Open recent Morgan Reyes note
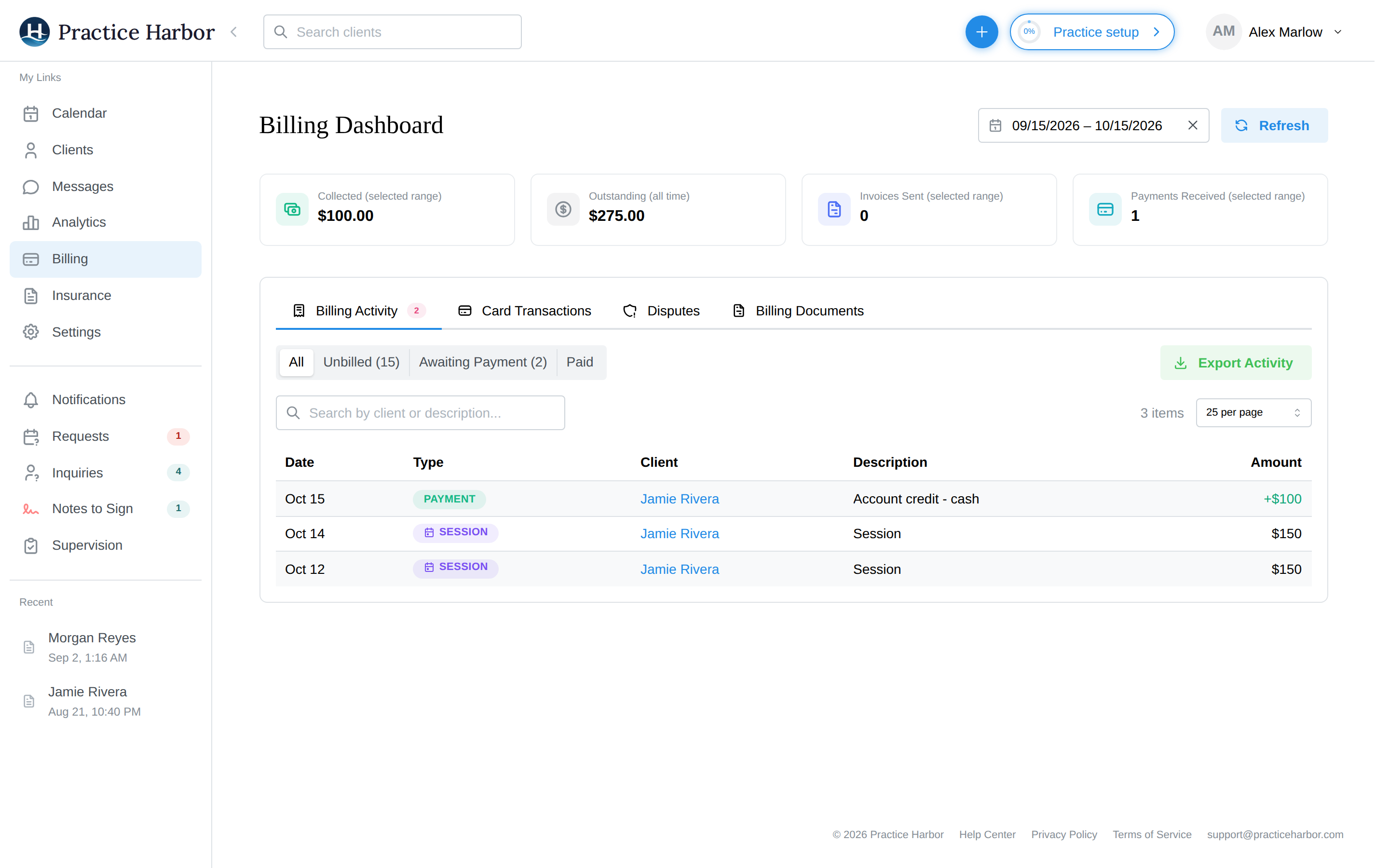Viewport: 1389px width, 868px height. 106,647
